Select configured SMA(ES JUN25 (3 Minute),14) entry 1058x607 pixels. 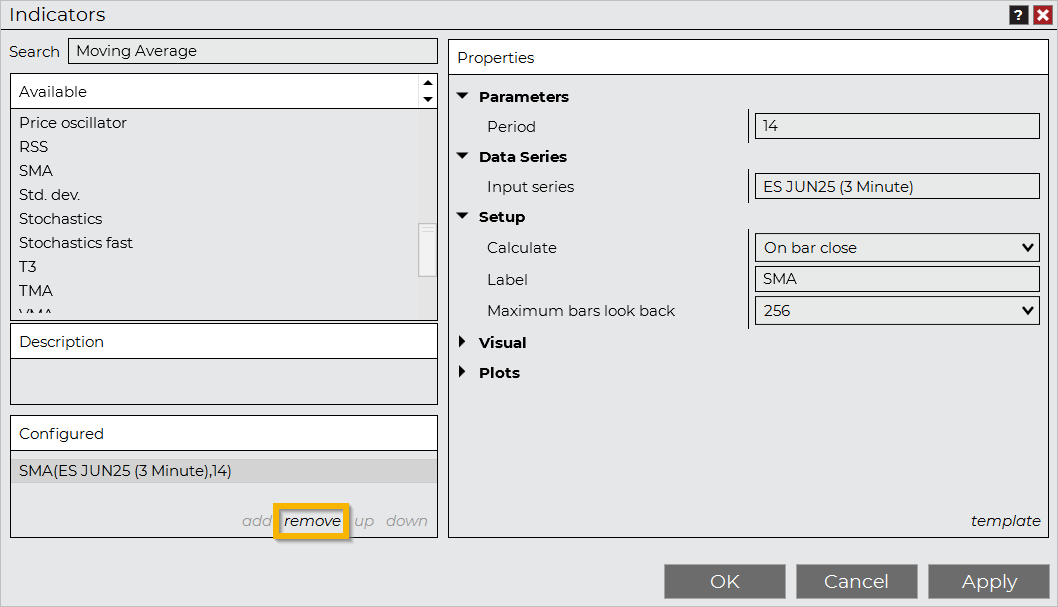(x=224, y=471)
